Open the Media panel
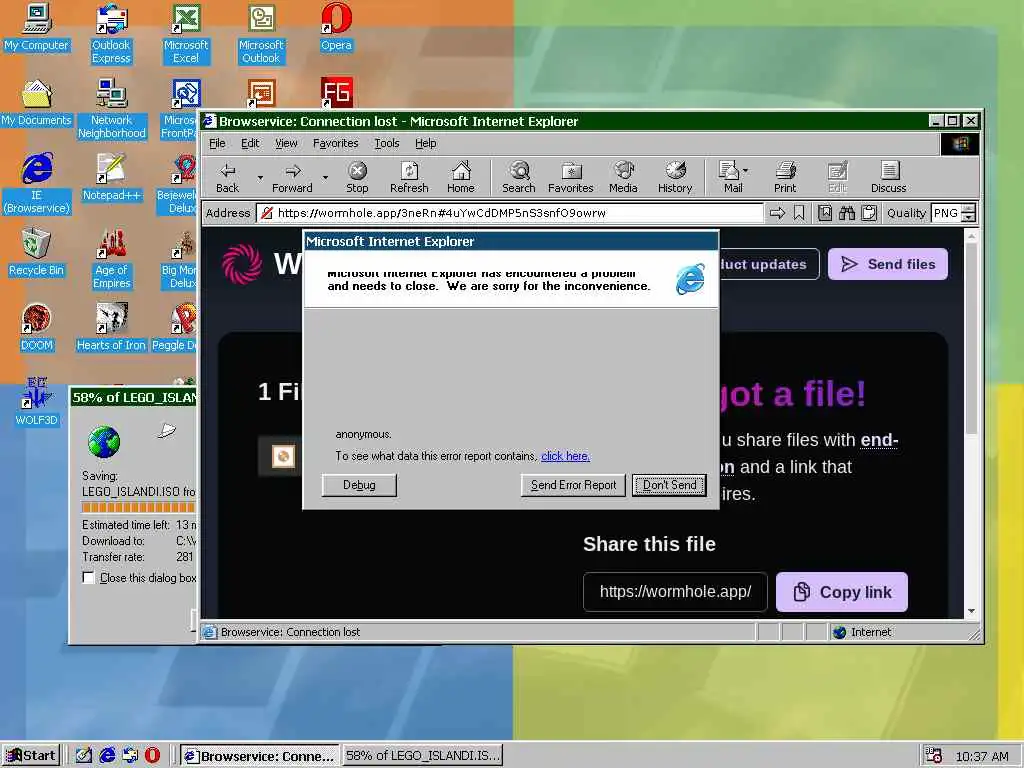Screen dimensions: 1024x768 (x=623, y=178)
